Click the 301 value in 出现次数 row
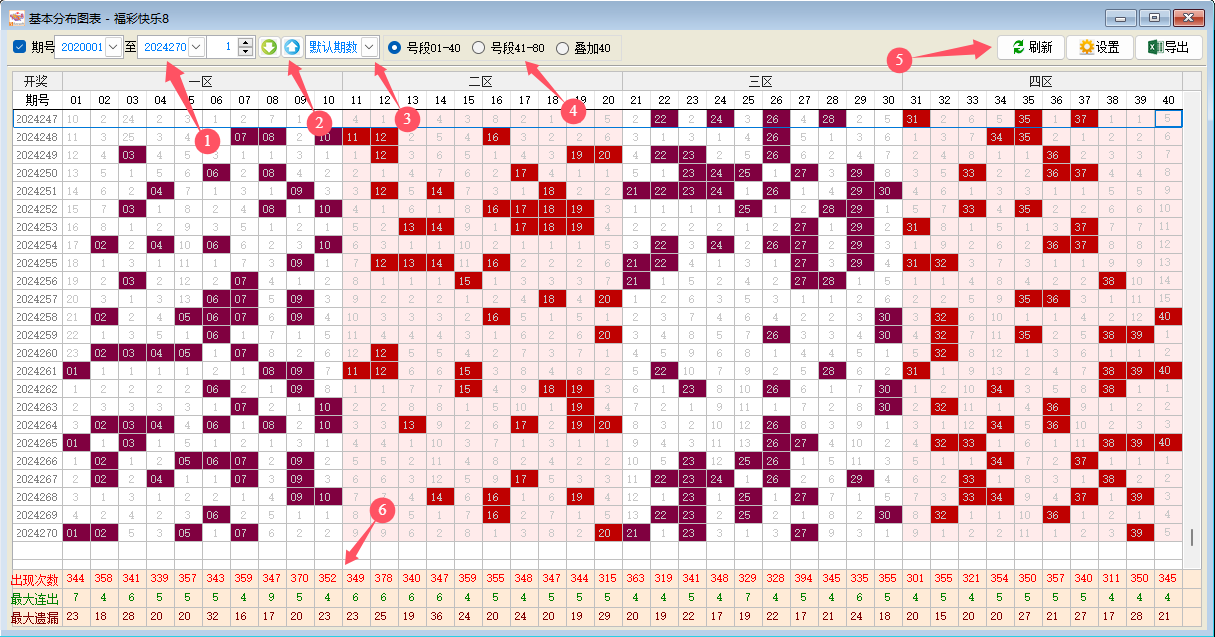 click(915, 579)
